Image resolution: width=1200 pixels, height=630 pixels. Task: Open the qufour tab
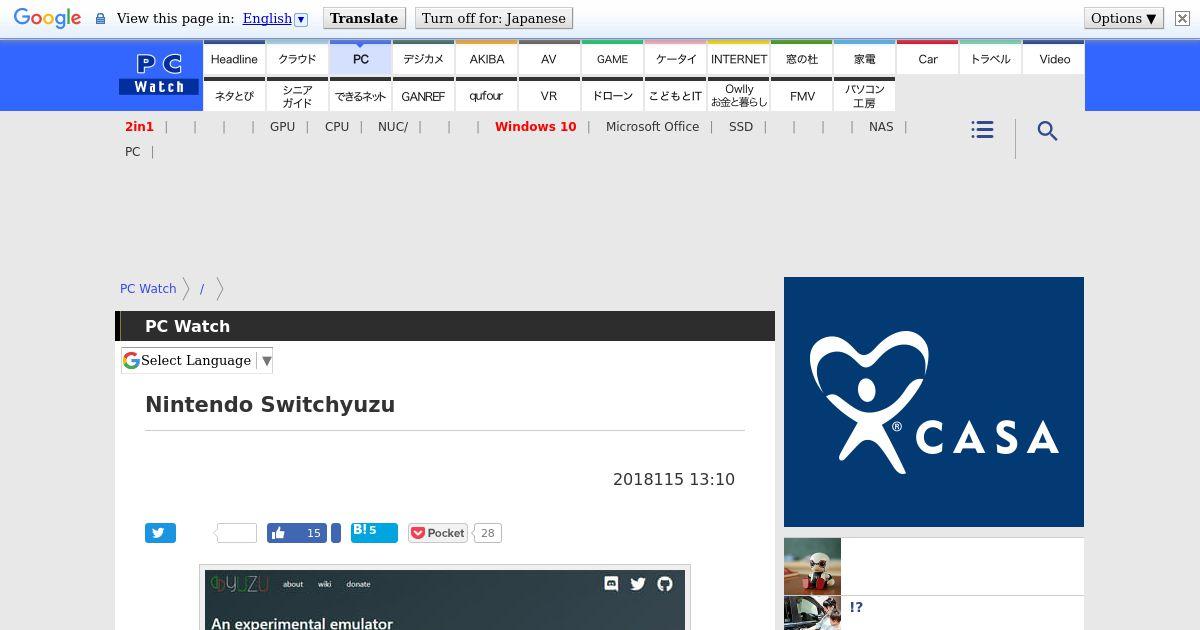pos(486,95)
